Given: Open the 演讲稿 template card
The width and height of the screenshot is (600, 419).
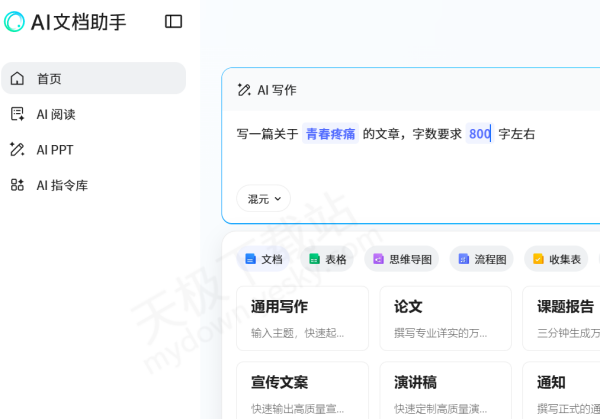Looking at the screenshot, I should [446, 390].
